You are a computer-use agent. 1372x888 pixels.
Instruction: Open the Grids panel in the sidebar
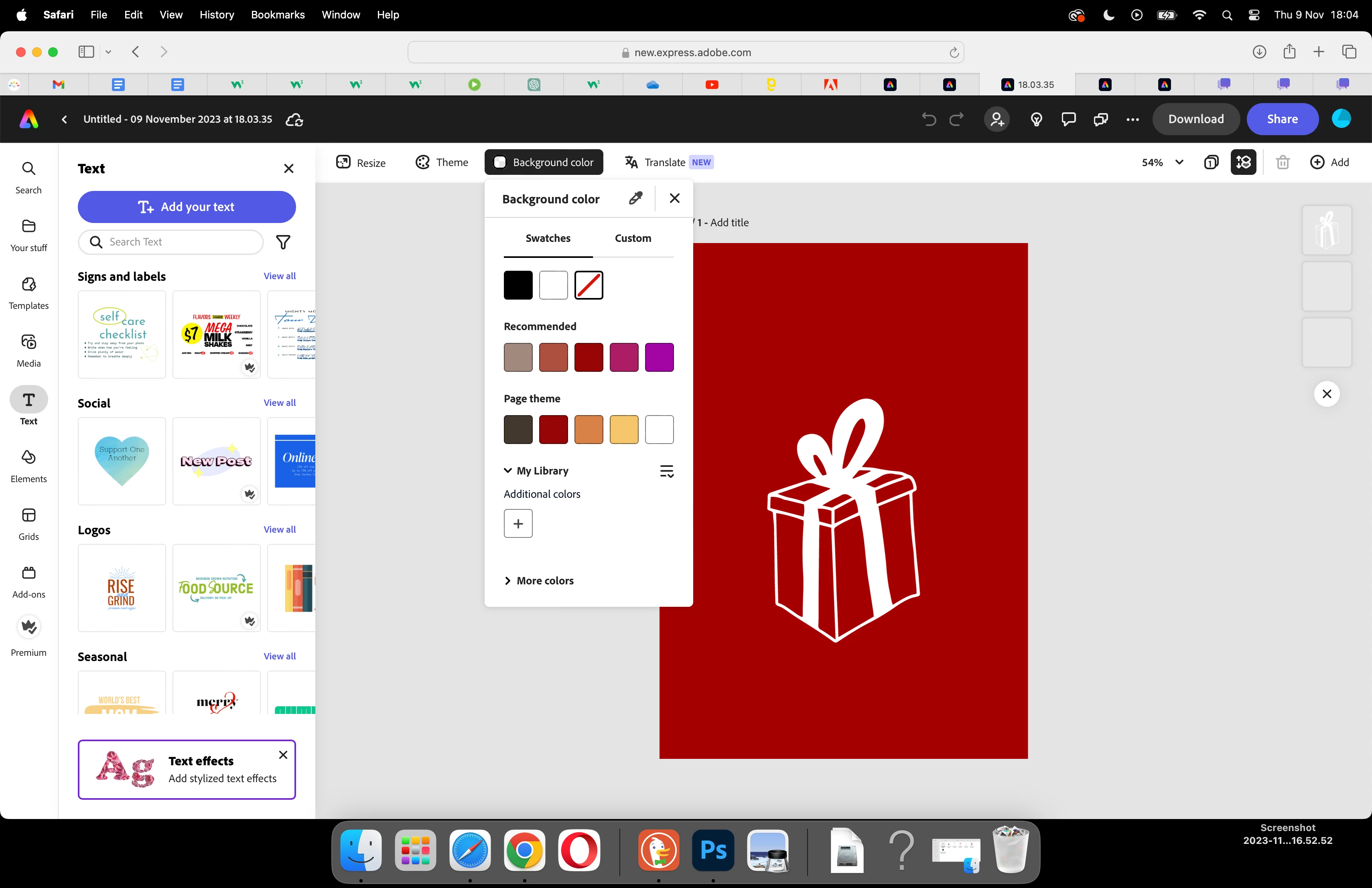28,523
